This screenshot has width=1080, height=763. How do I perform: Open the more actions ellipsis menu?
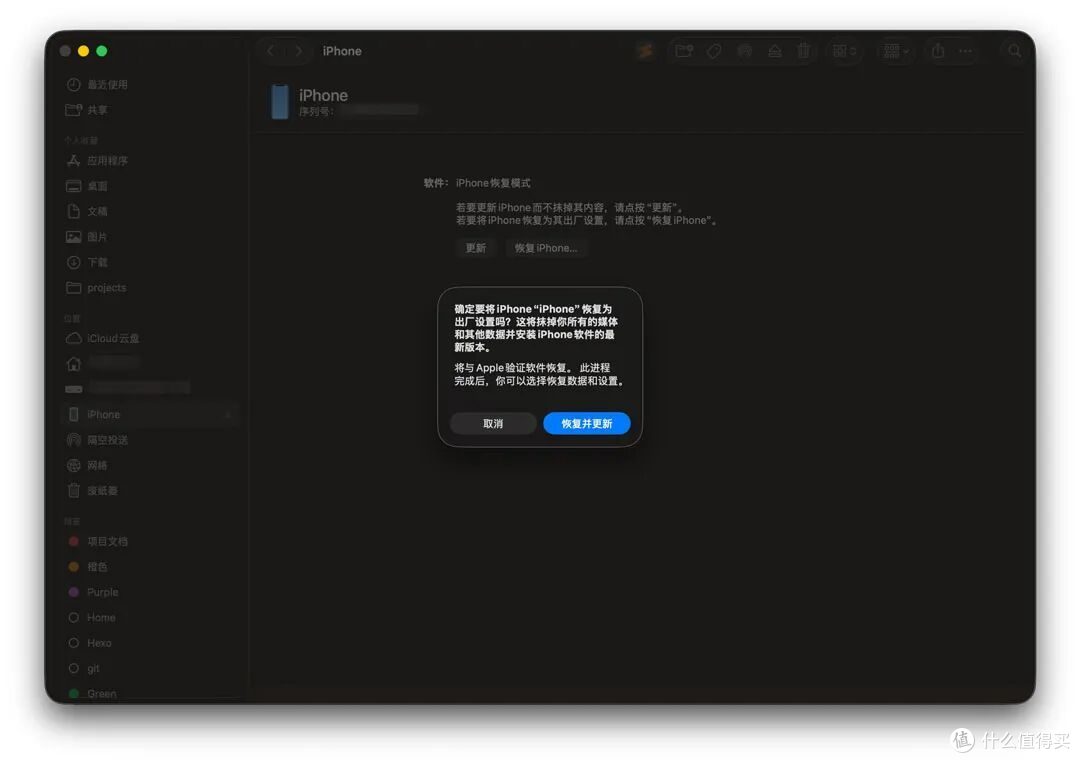pos(966,51)
